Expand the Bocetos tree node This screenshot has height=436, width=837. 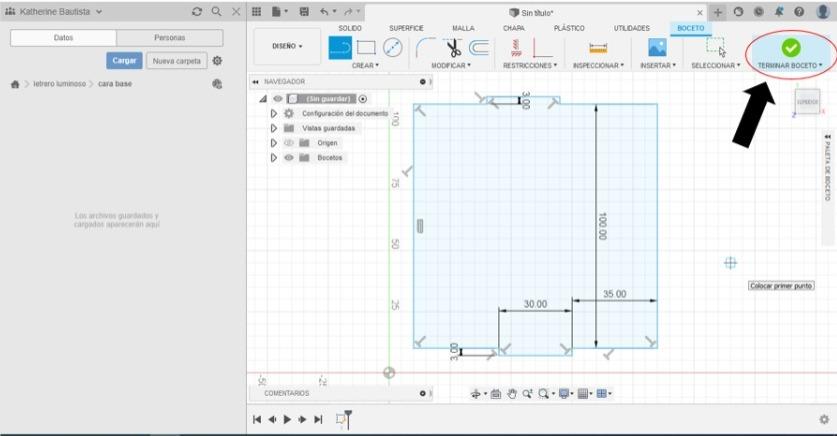[274, 158]
